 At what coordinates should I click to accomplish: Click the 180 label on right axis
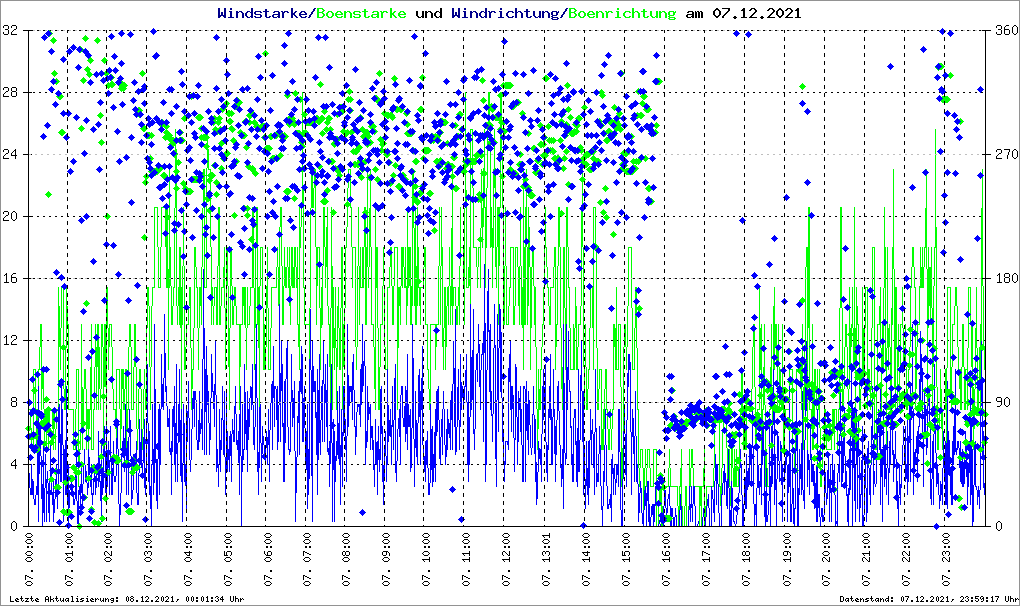point(1004,279)
